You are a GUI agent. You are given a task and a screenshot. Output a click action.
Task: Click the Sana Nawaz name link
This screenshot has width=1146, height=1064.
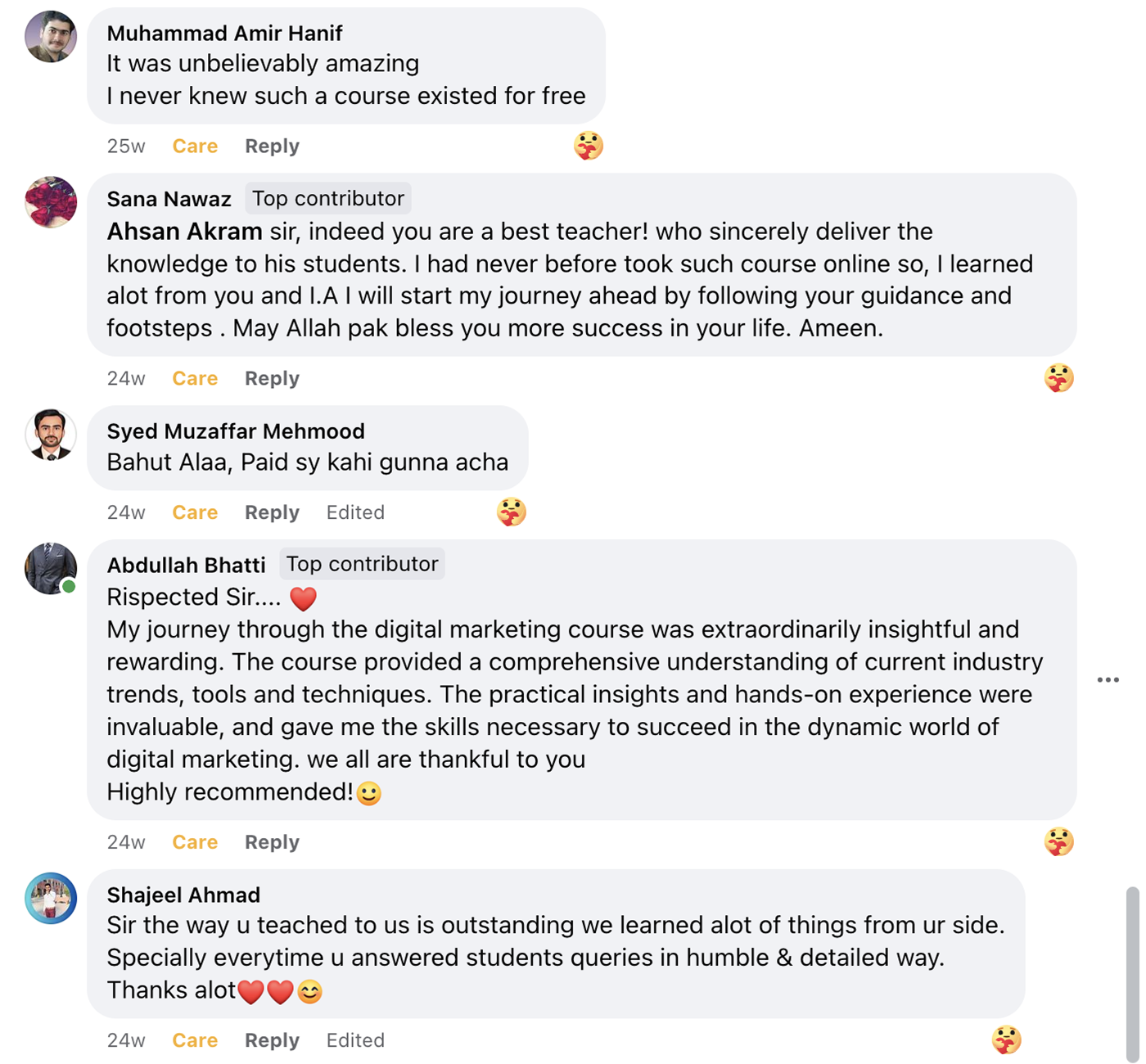point(169,200)
